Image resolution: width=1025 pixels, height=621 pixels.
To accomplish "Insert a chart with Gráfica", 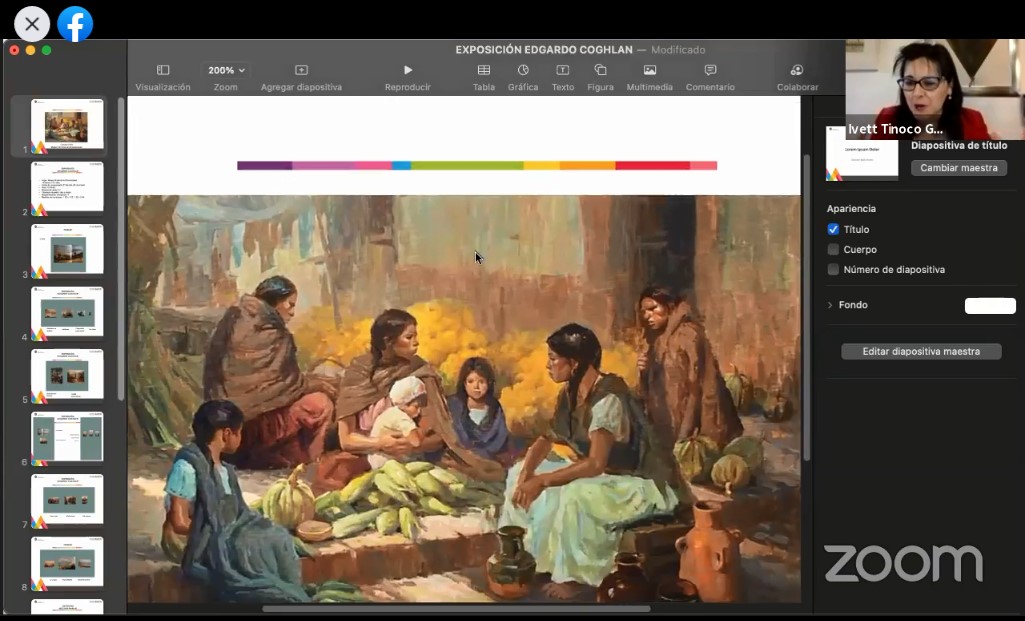I will tap(523, 77).
